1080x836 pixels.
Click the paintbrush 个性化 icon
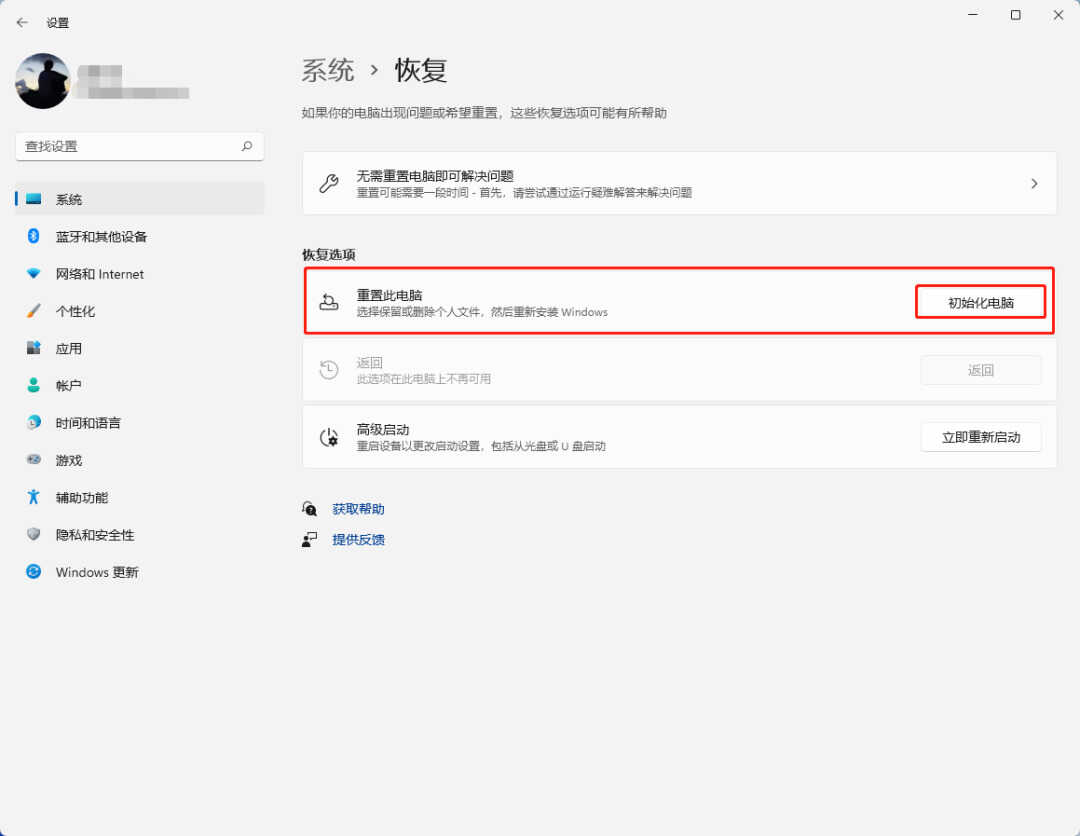tap(33, 311)
